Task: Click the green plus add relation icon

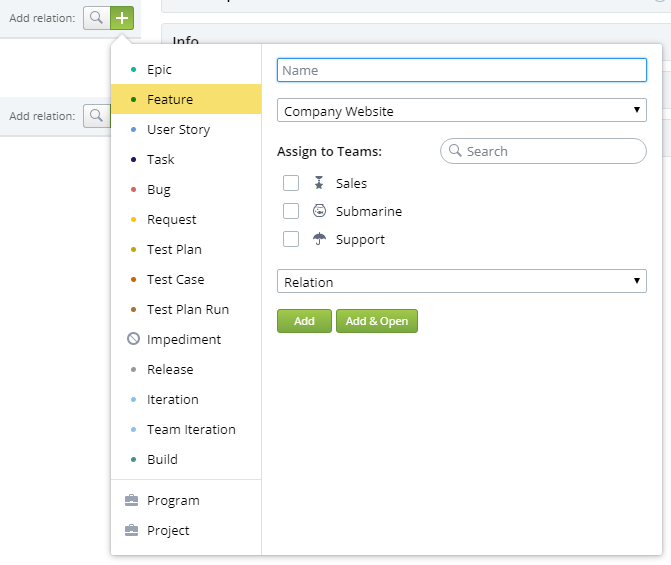Action: click(x=122, y=18)
